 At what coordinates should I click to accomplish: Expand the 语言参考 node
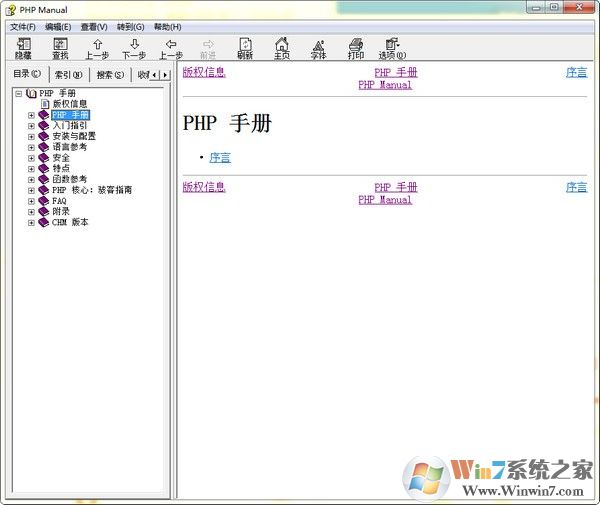pyautogui.click(x=31, y=147)
